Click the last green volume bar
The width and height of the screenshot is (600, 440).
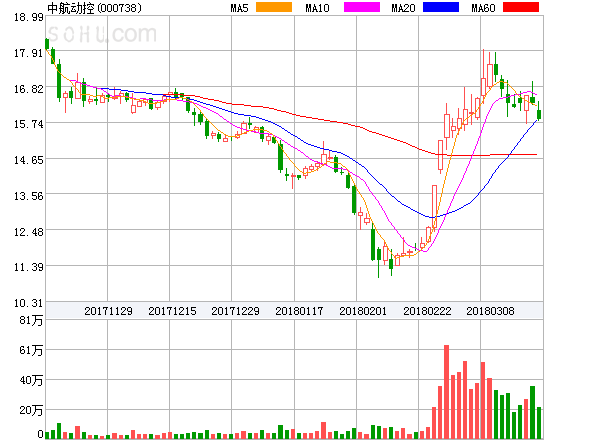pyautogui.click(x=539, y=423)
